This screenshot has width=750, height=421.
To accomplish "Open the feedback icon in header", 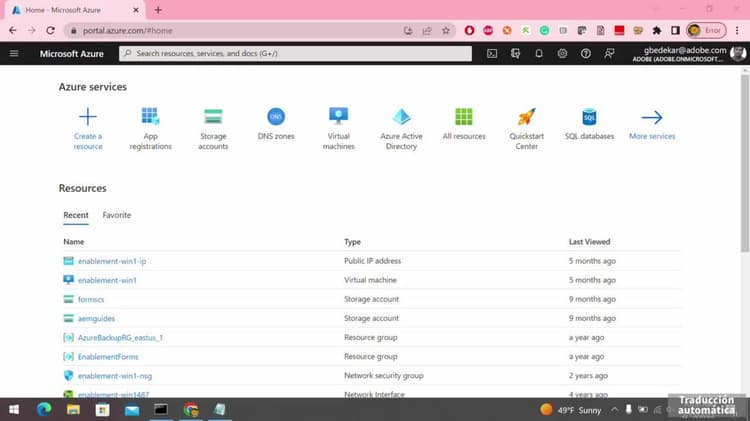I will [x=609, y=54].
